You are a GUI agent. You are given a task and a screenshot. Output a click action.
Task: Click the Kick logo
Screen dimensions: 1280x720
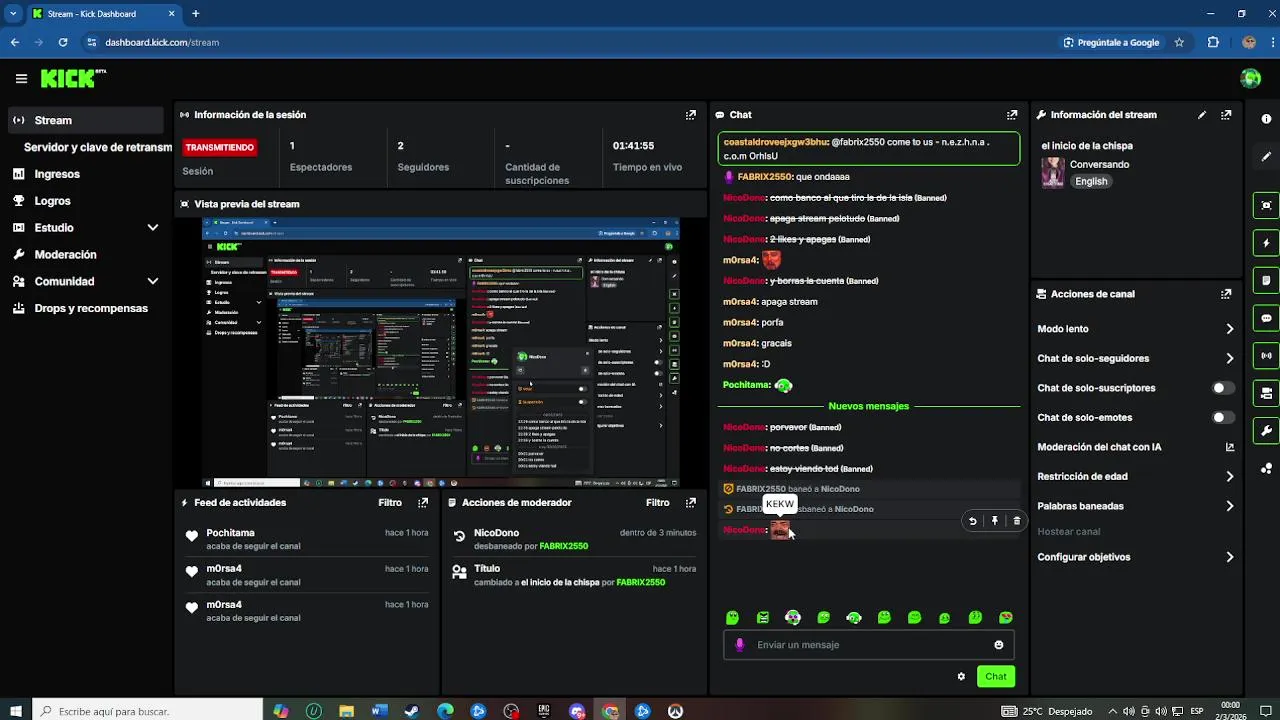click(73, 78)
